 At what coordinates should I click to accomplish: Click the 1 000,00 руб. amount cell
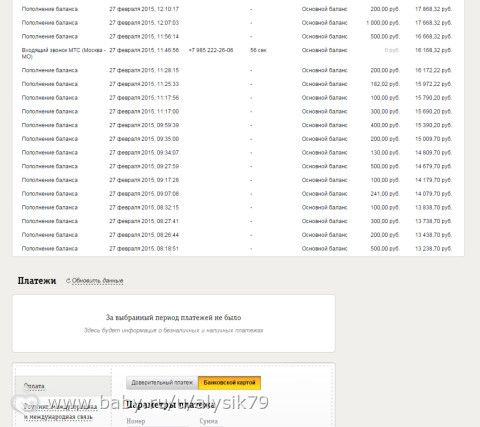tap(383, 23)
